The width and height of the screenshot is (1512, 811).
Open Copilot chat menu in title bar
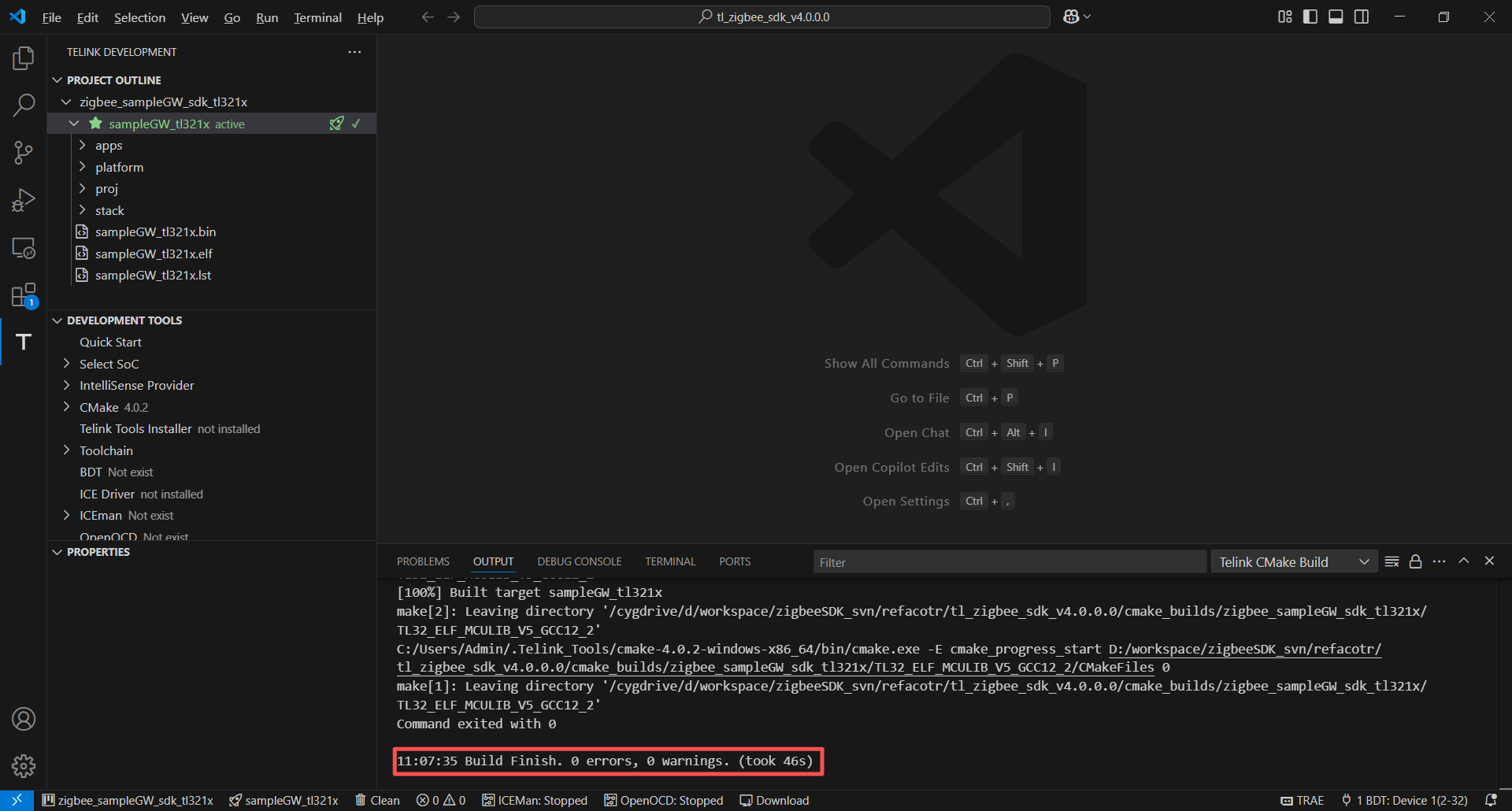click(1077, 17)
